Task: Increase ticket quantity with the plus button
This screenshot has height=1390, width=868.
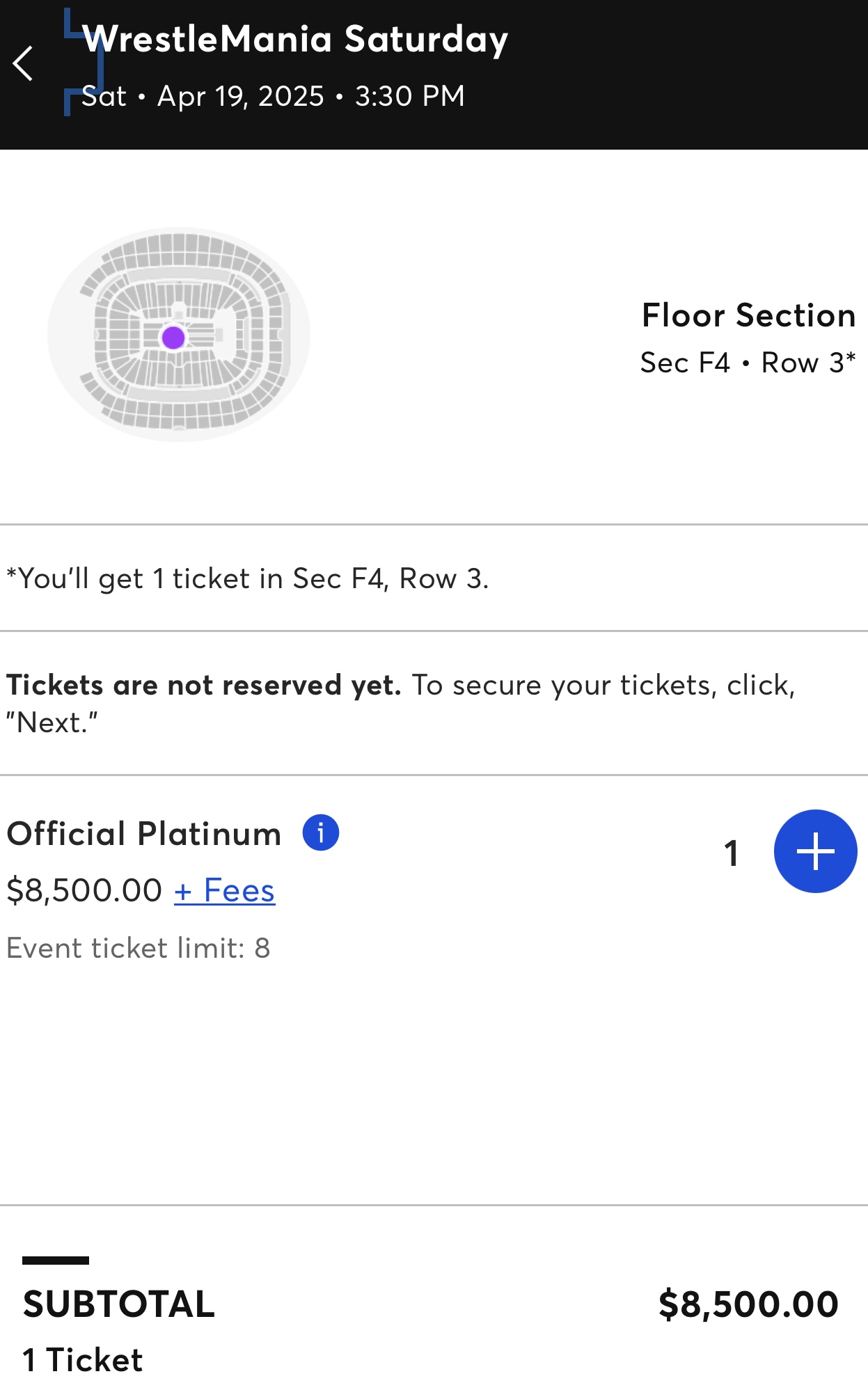Action: coord(815,851)
